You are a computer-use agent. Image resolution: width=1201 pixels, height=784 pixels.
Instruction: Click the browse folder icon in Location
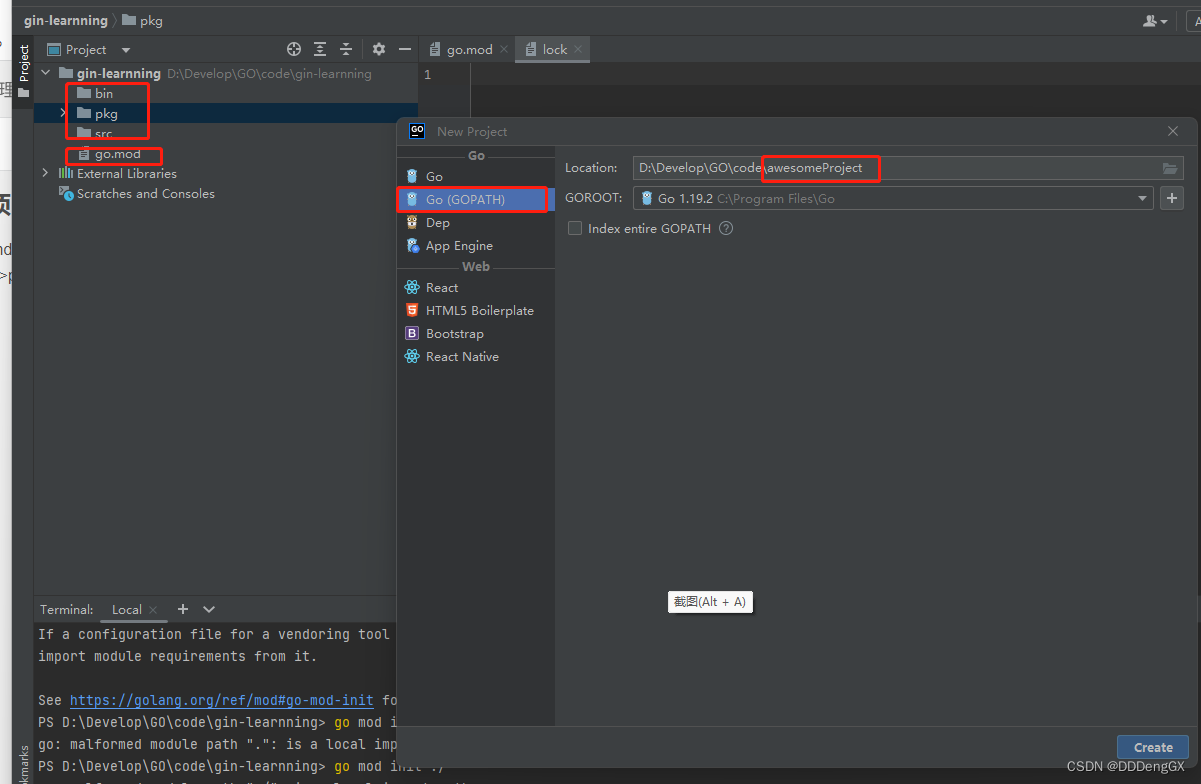[x=1170, y=168]
